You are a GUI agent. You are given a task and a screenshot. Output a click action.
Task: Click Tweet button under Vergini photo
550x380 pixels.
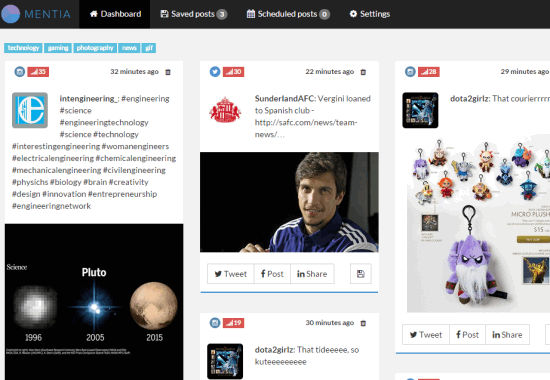pos(231,274)
